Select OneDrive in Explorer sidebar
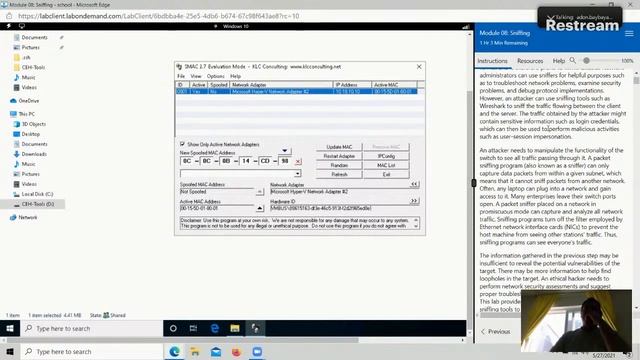Image resolution: width=640 pixels, height=360 pixels. click(x=24, y=100)
